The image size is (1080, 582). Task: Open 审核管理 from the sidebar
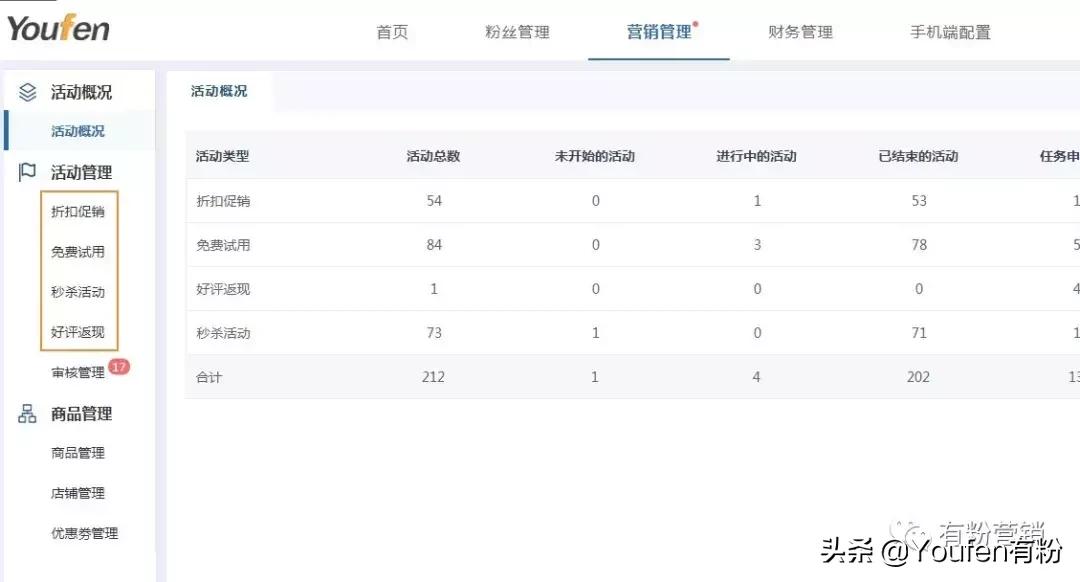[79, 372]
